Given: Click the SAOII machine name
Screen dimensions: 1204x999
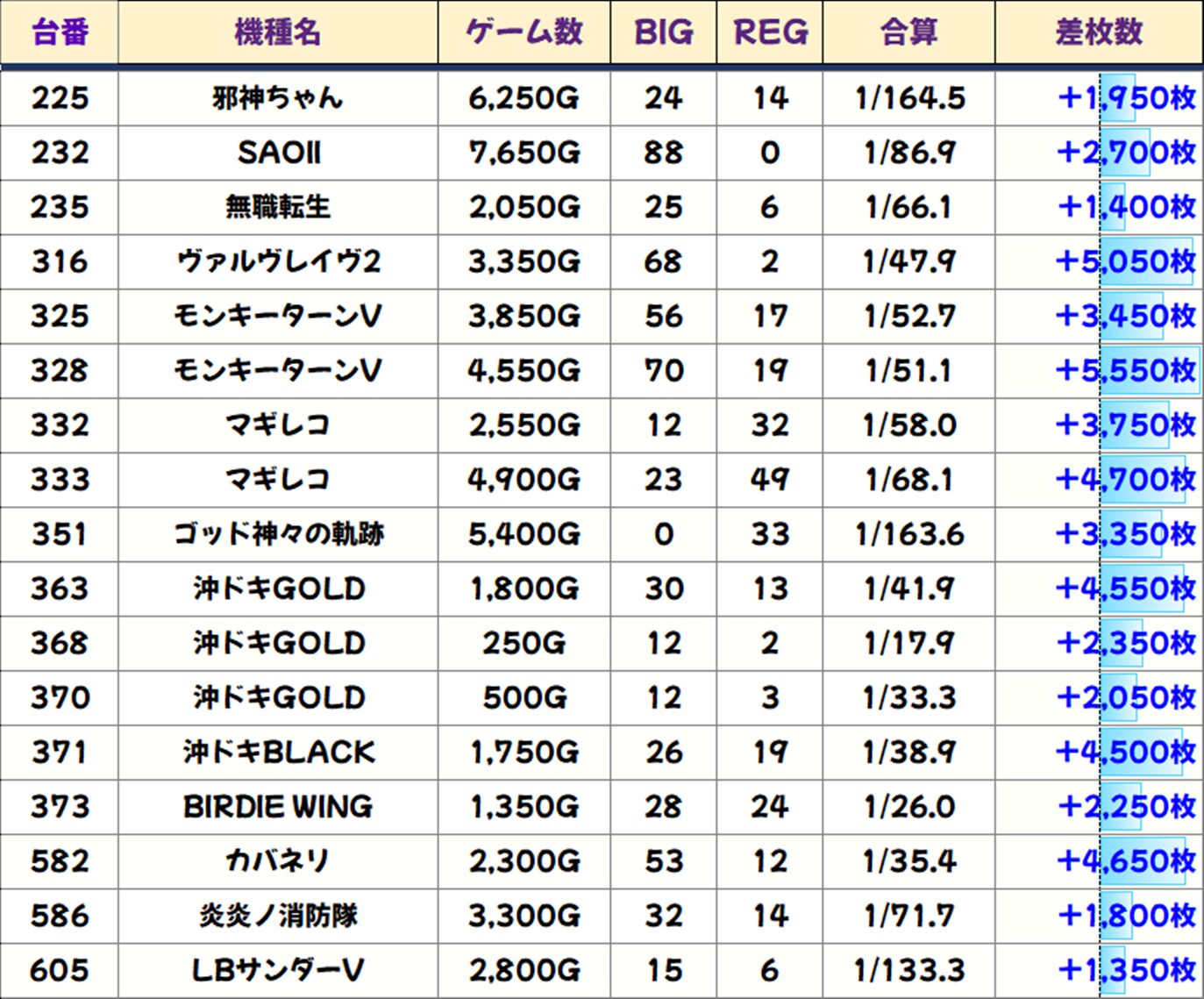Looking at the screenshot, I should tap(278, 153).
